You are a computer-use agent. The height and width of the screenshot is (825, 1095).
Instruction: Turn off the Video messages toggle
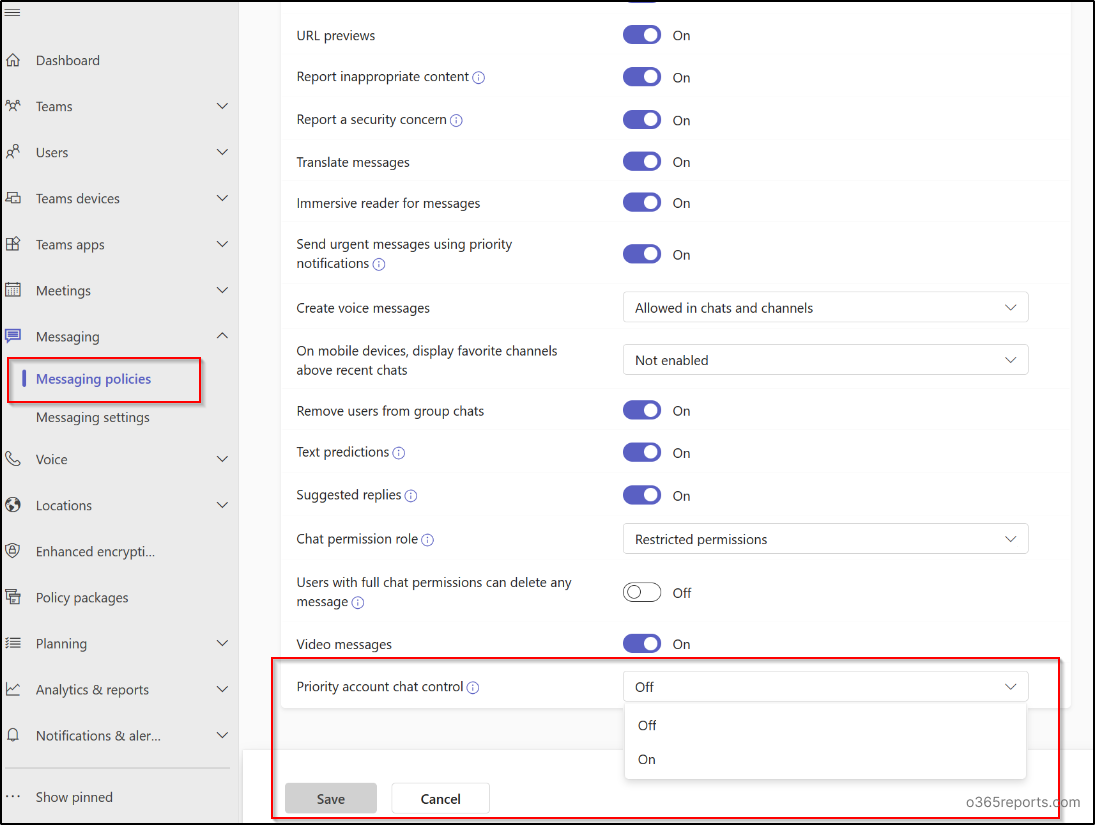(642, 643)
